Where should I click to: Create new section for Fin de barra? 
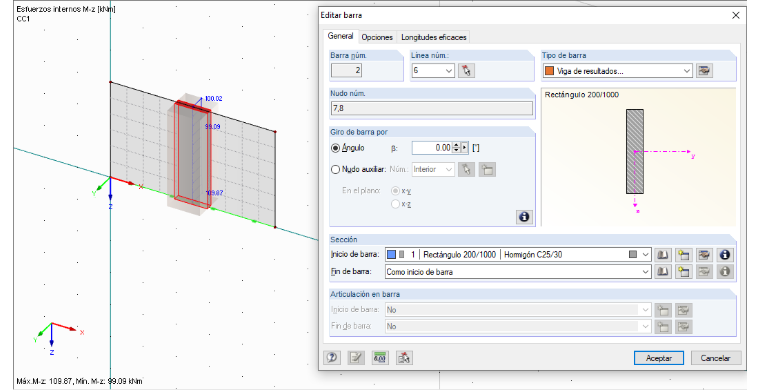coord(683,272)
